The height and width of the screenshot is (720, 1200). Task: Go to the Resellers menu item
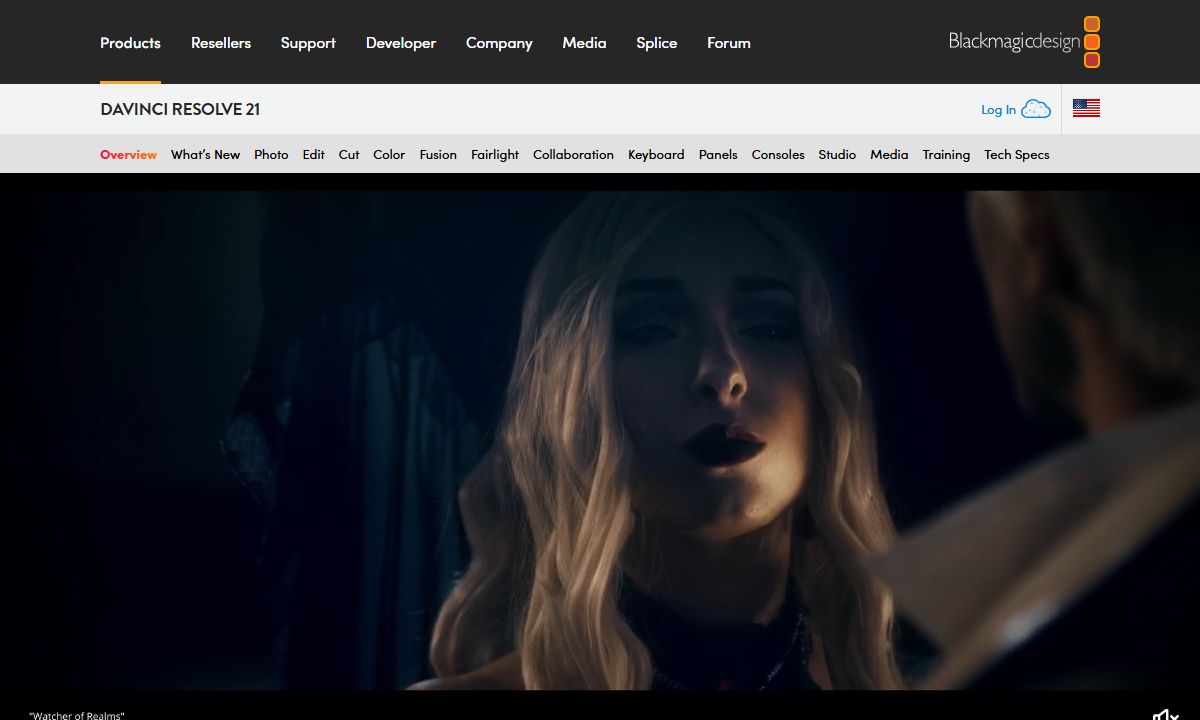coord(221,43)
